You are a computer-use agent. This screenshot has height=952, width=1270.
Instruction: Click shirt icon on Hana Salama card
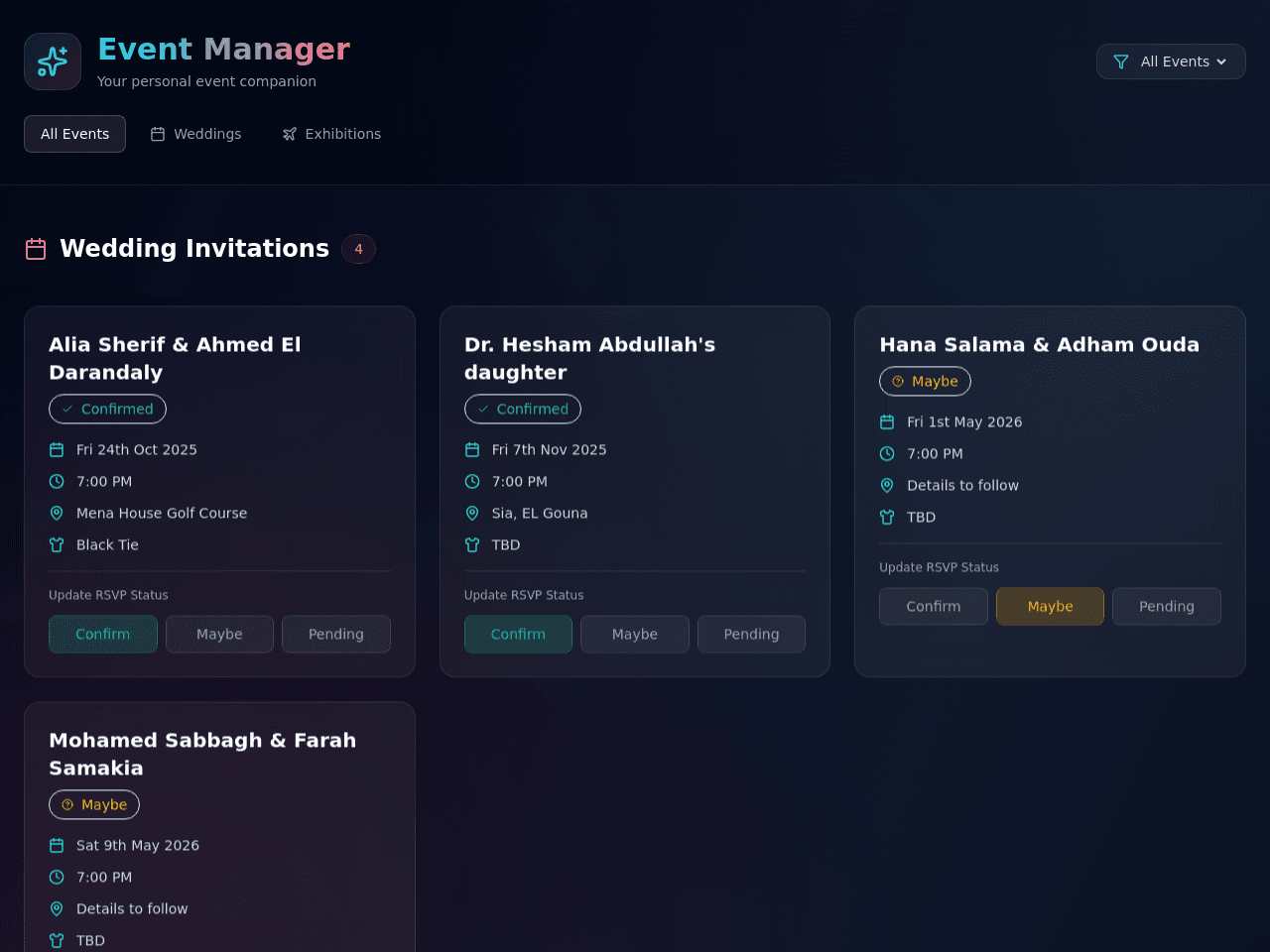coord(887,517)
